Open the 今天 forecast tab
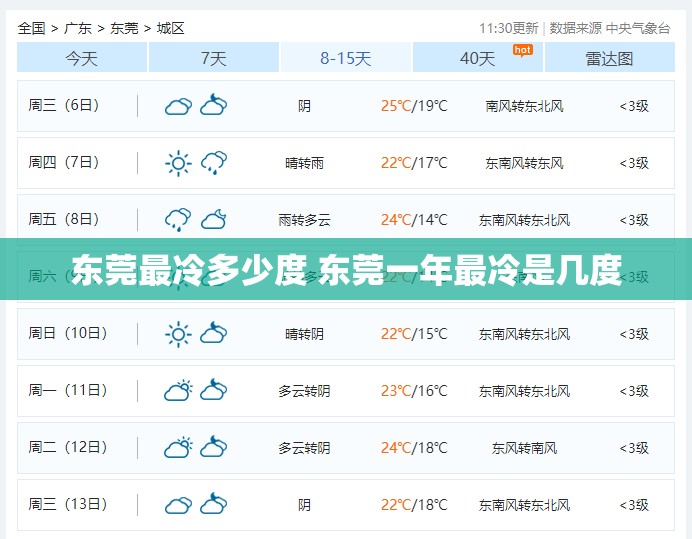This screenshot has width=692, height=539. pos(82,57)
